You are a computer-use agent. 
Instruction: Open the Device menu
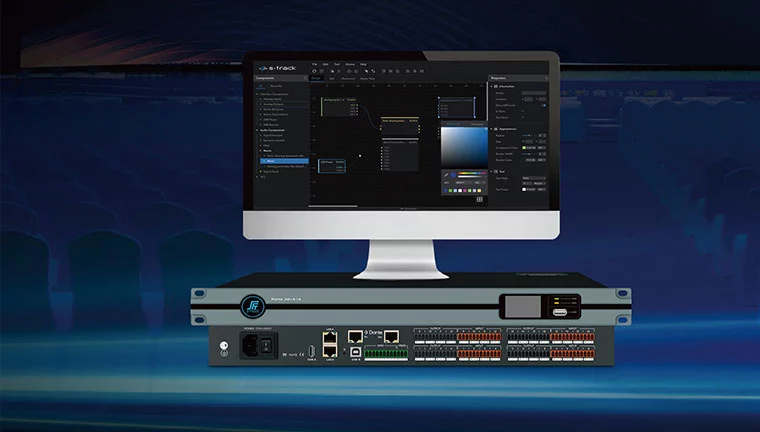[349, 64]
